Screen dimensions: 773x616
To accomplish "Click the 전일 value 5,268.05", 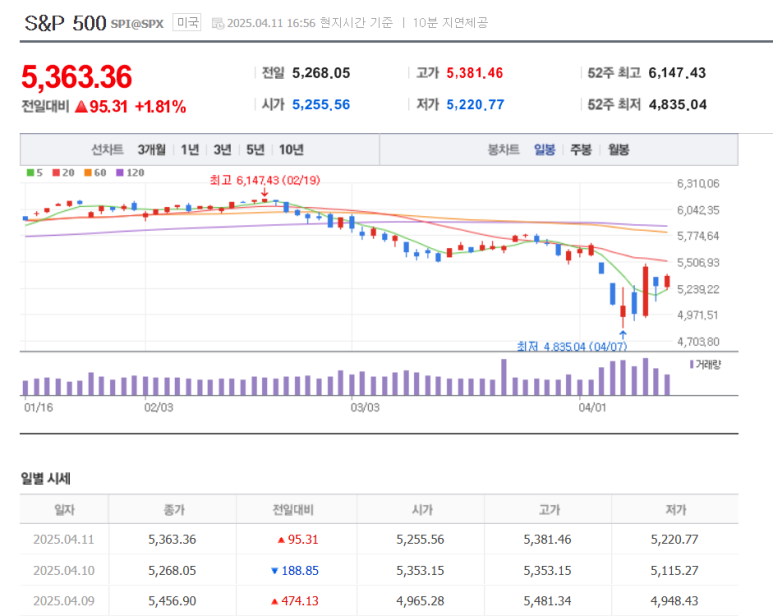I will click(x=321, y=73).
